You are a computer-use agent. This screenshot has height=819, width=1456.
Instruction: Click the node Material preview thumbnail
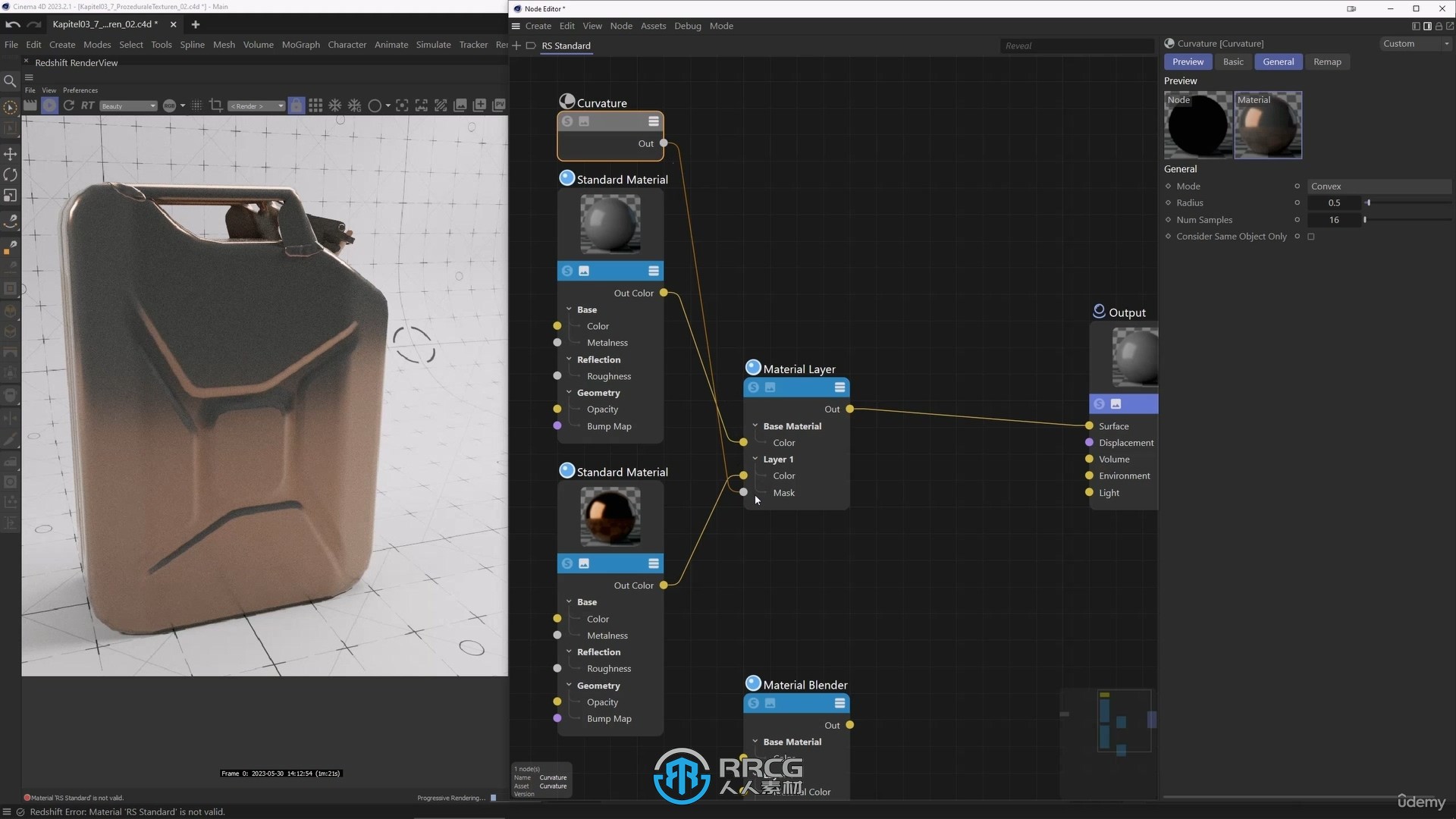(1265, 124)
